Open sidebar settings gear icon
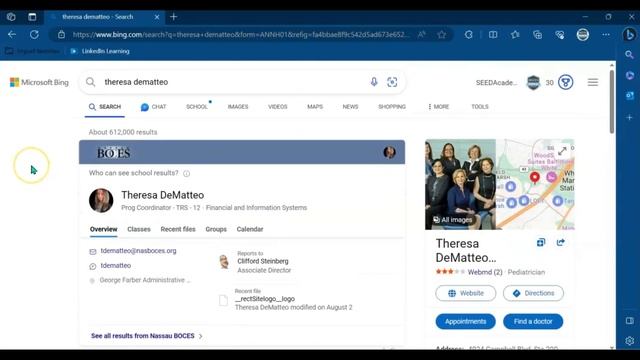The height and width of the screenshot is (360, 640). tap(629, 340)
